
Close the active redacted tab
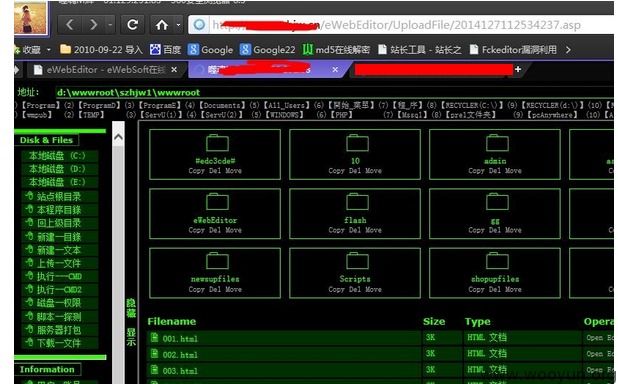(x=335, y=70)
